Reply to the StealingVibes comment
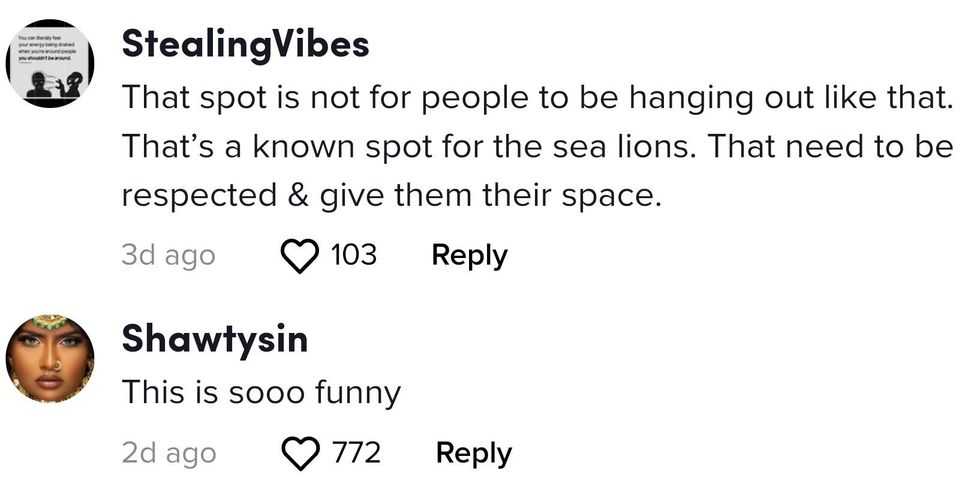This screenshot has width=980, height=480. pyautogui.click(x=469, y=255)
